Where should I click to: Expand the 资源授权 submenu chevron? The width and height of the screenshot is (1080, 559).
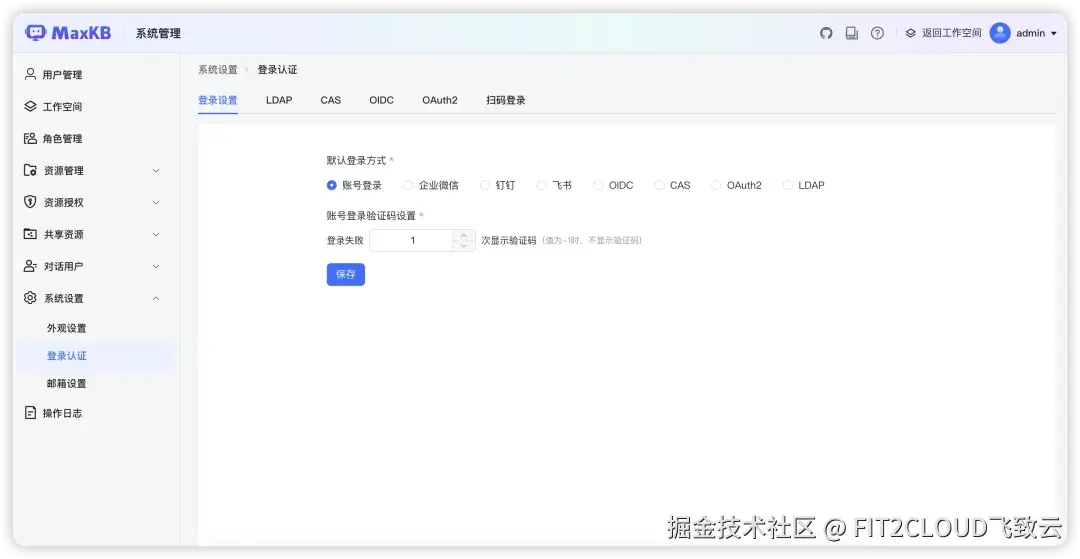(x=156, y=202)
